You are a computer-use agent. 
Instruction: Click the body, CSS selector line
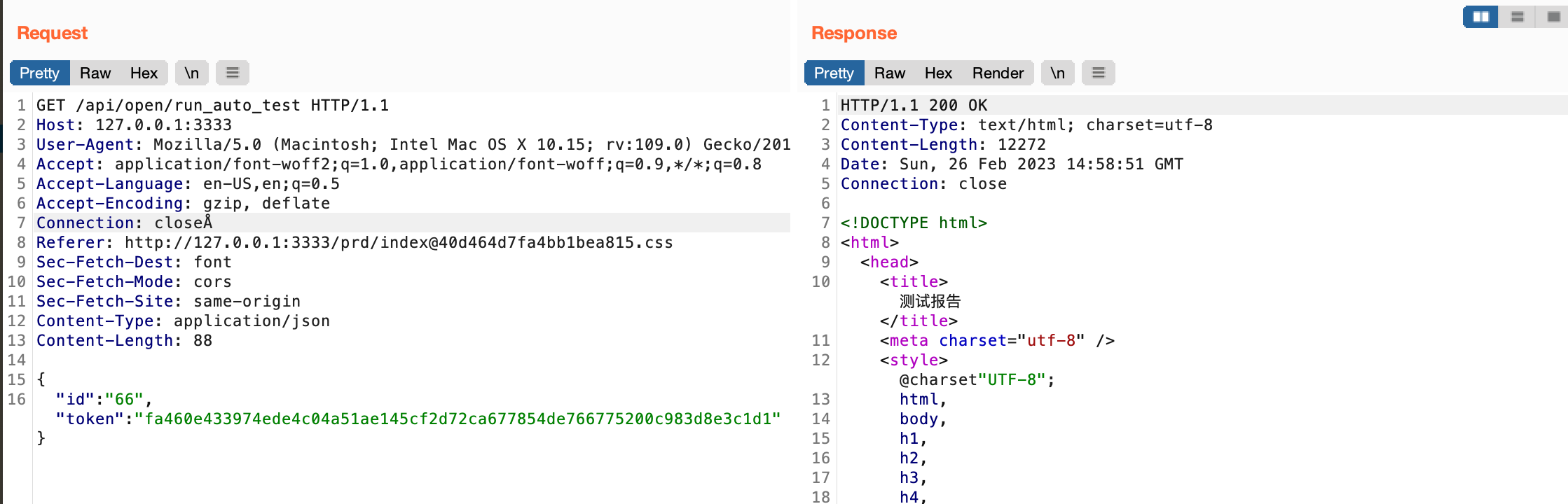click(923, 419)
